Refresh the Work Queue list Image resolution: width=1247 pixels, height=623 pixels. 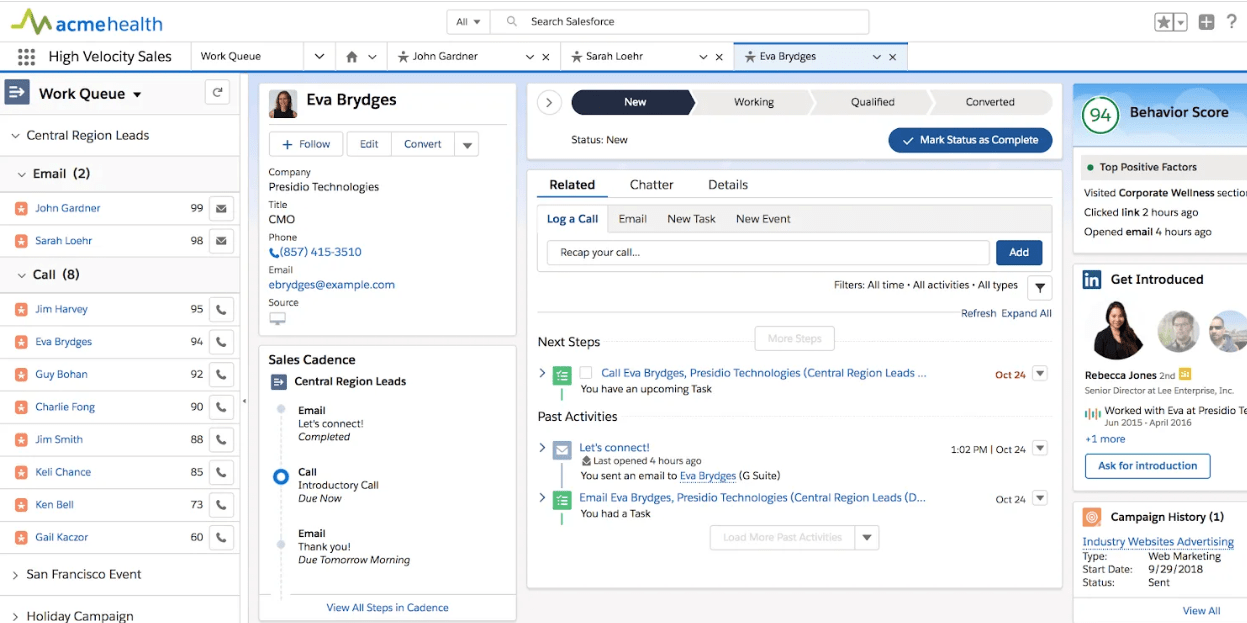(217, 93)
